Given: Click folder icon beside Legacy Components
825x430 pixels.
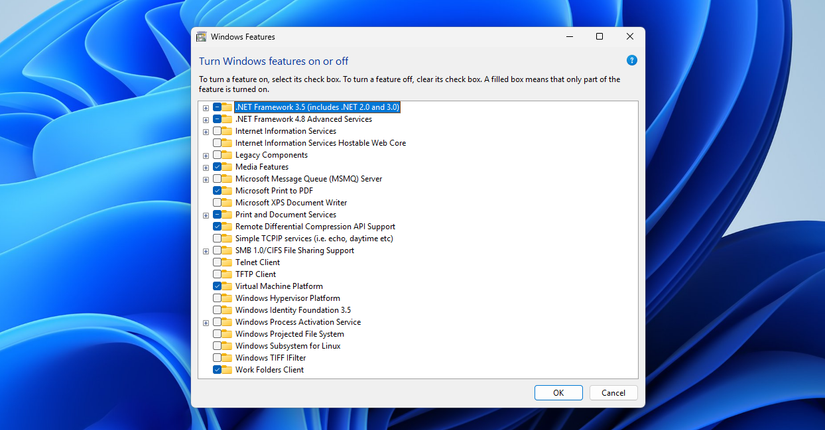Looking at the screenshot, I should click(x=227, y=155).
